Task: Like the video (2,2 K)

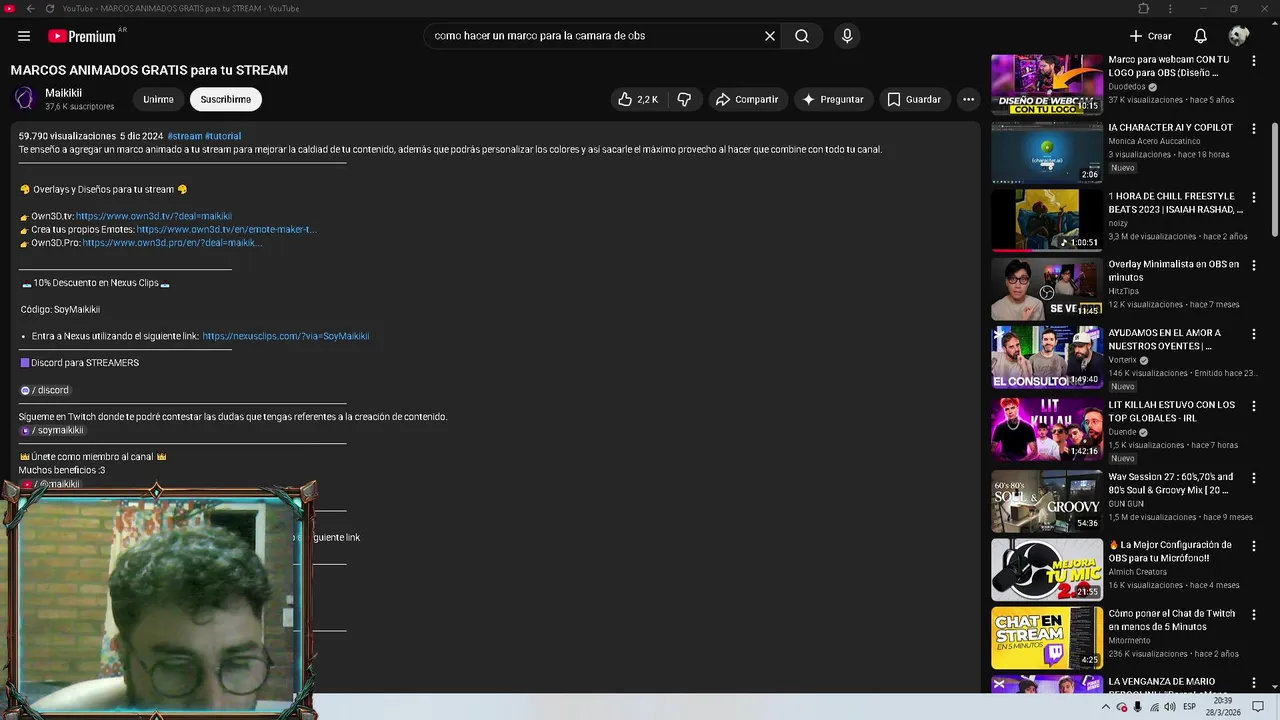Action: (x=638, y=99)
